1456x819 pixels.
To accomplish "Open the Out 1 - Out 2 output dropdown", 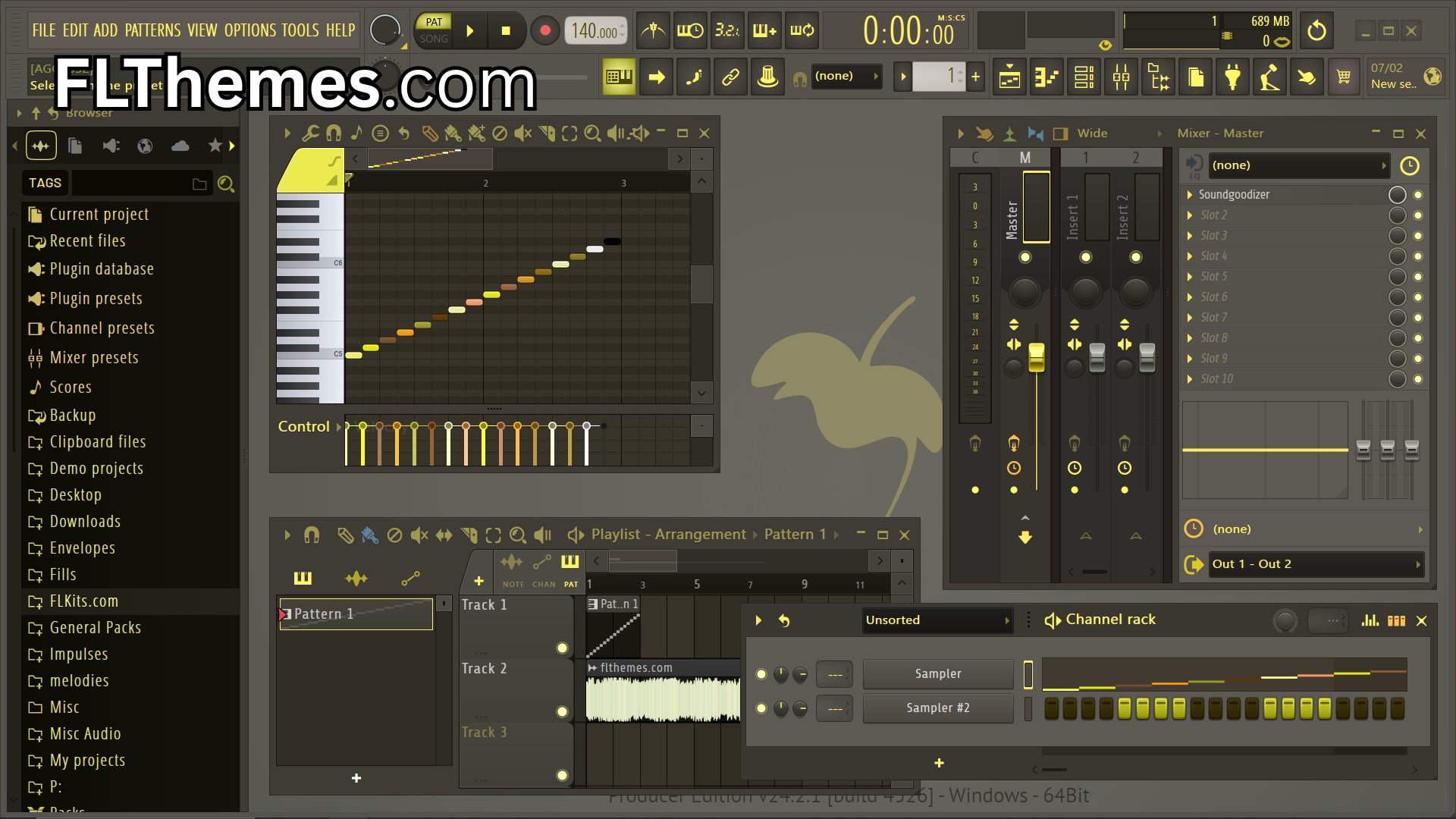I will [x=1316, y=564].
